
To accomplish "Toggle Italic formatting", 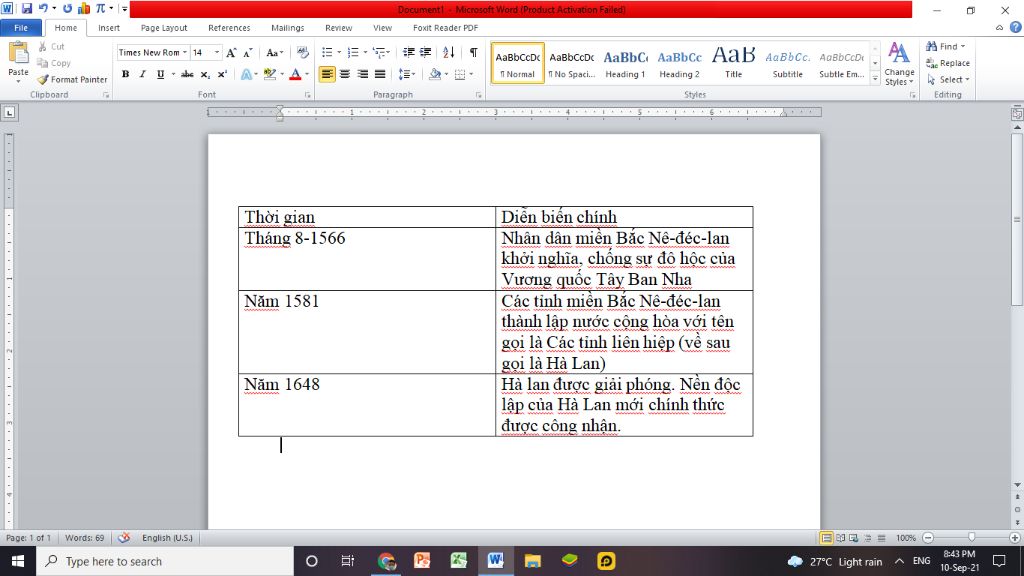I will (142, 74).
